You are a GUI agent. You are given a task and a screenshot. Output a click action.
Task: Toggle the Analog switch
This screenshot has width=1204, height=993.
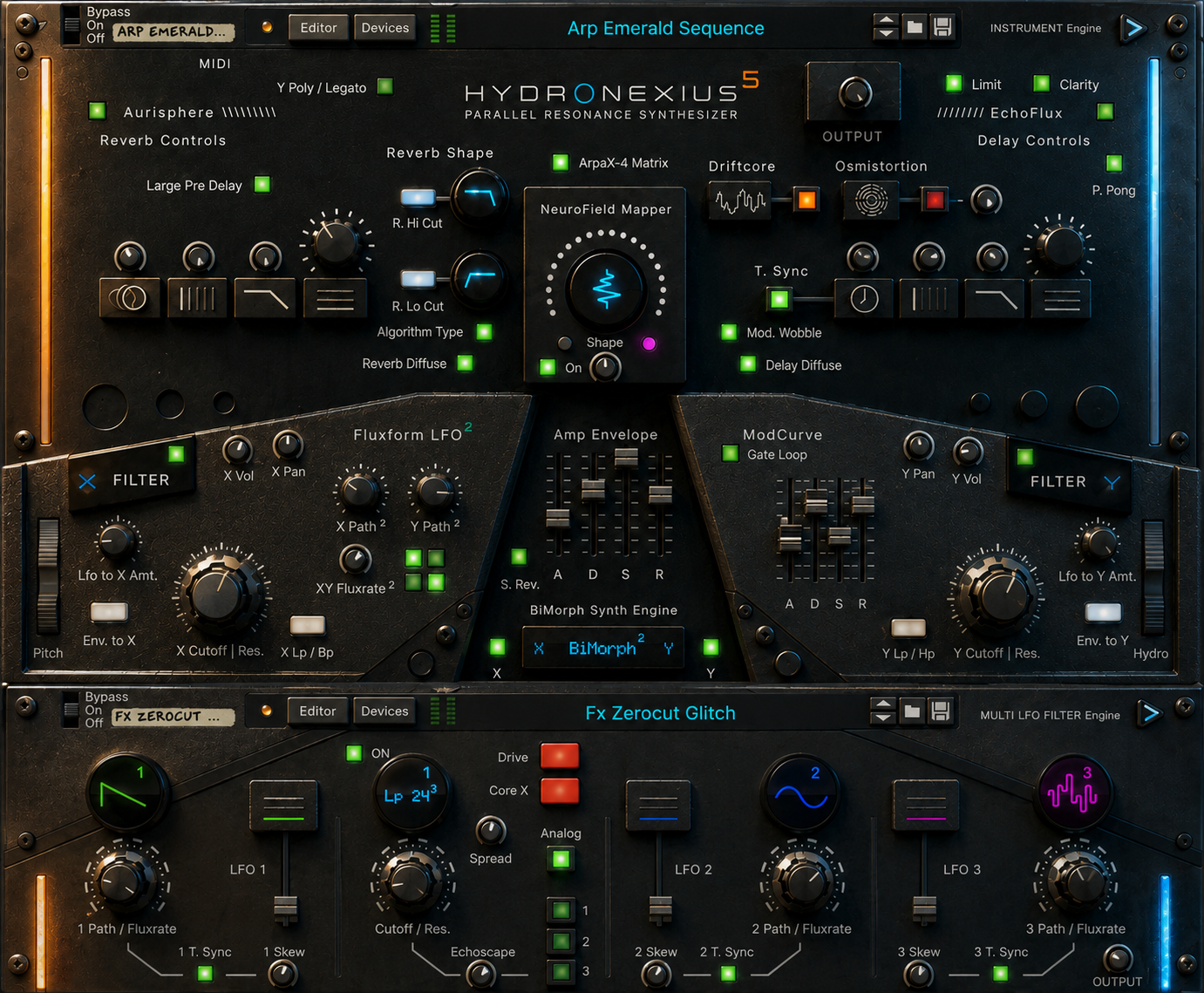pos(561,860)
